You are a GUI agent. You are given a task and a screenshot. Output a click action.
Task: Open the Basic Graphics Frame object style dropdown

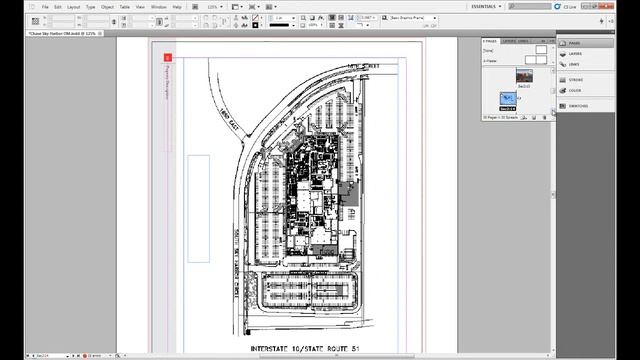tap(434, 18)
